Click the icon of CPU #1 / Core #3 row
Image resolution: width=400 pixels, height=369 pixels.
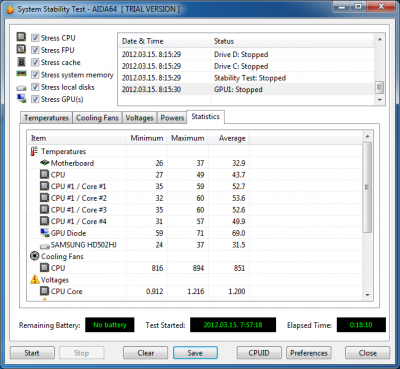(44, 209)
